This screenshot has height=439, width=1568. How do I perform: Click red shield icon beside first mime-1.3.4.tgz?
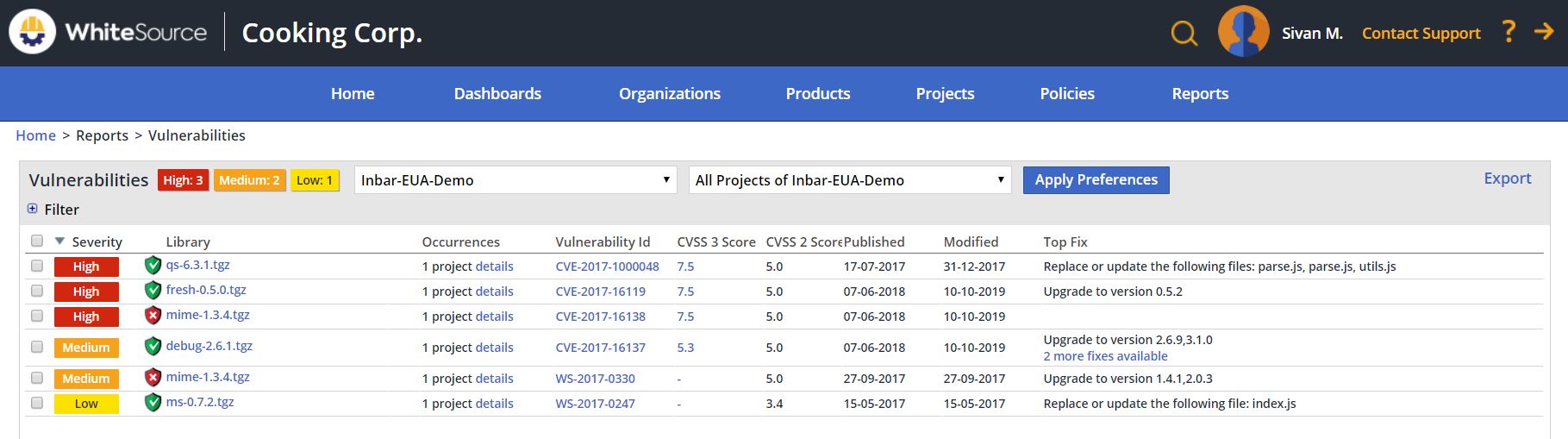click(153, 316)
